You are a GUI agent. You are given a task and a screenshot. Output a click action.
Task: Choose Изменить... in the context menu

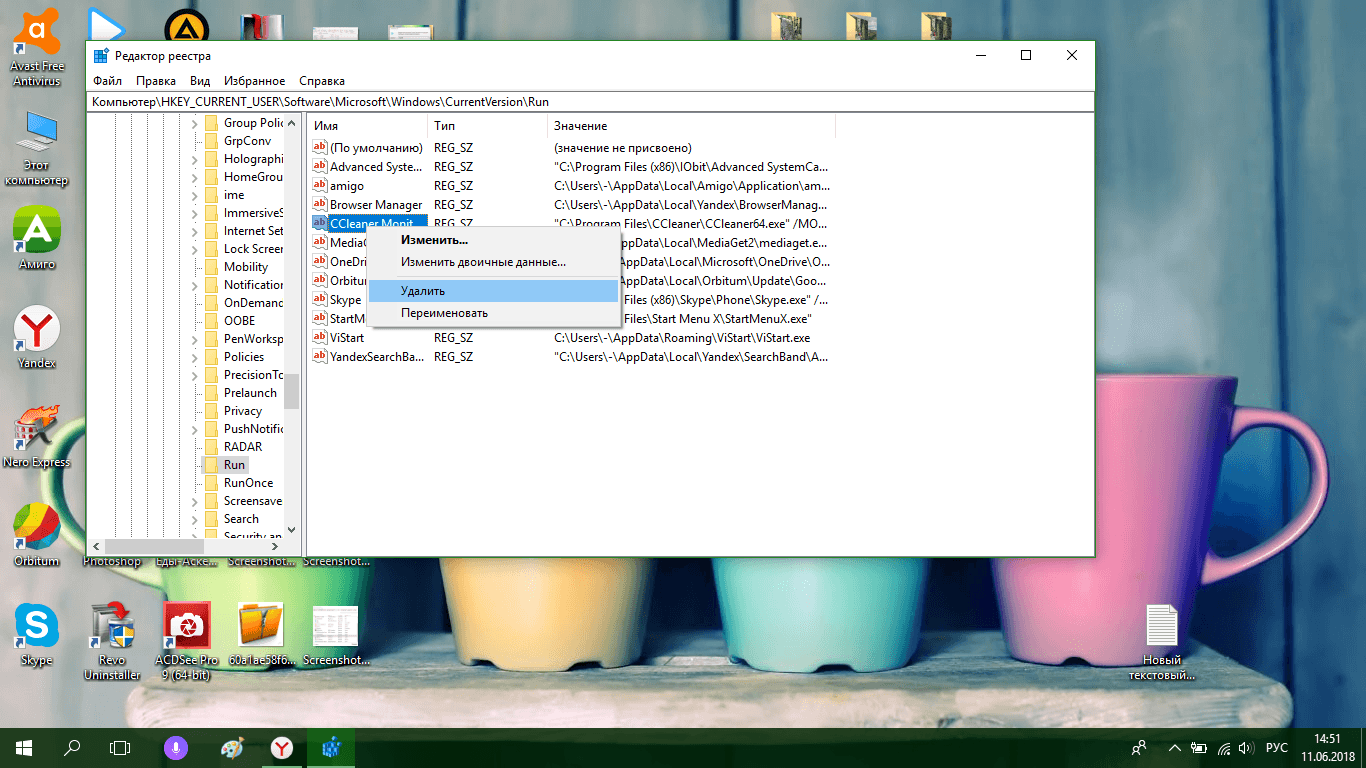pos(493,240)
